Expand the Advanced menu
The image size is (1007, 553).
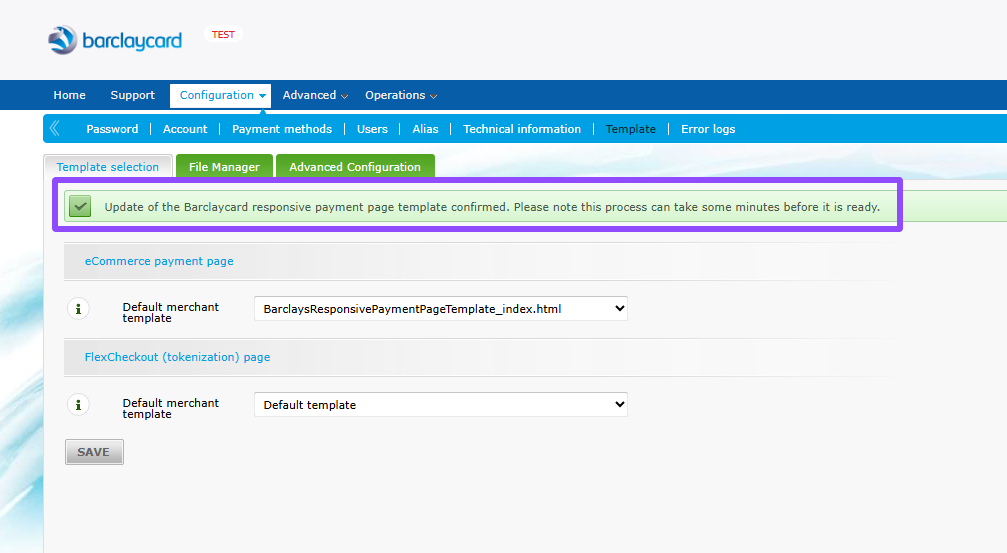(x=315, y=95)
